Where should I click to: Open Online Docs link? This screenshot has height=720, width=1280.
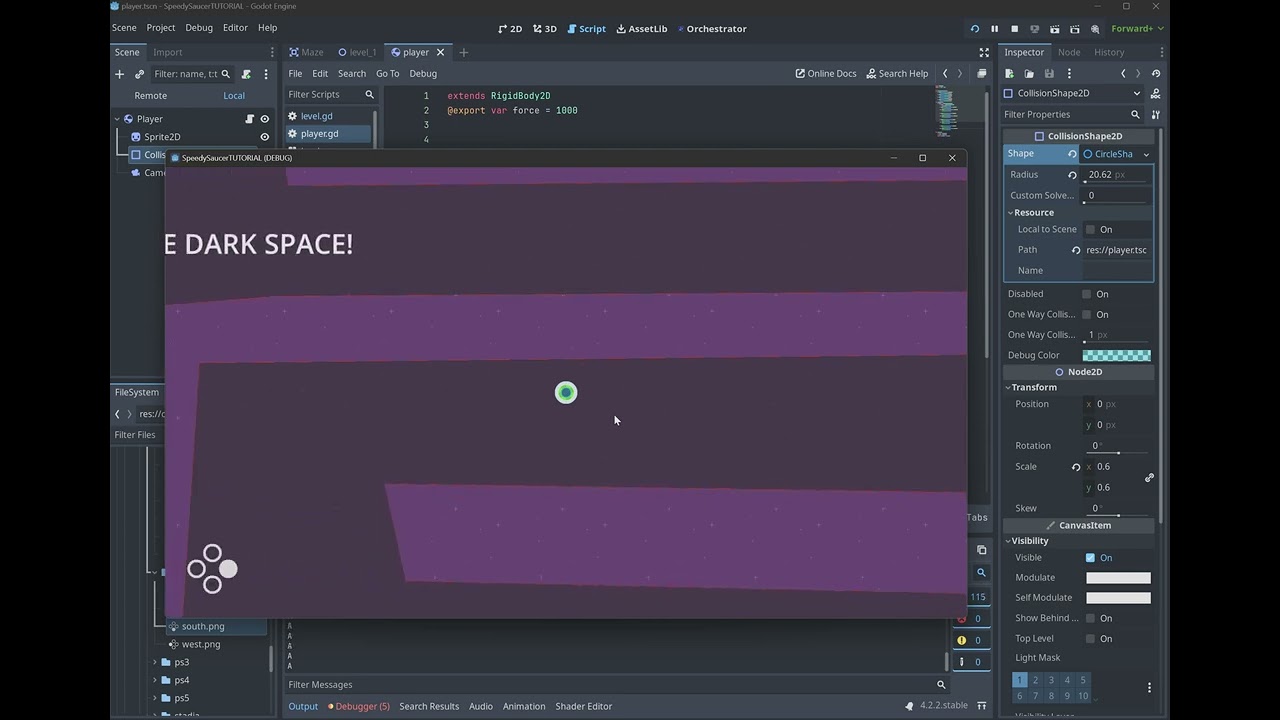[825, 73]
